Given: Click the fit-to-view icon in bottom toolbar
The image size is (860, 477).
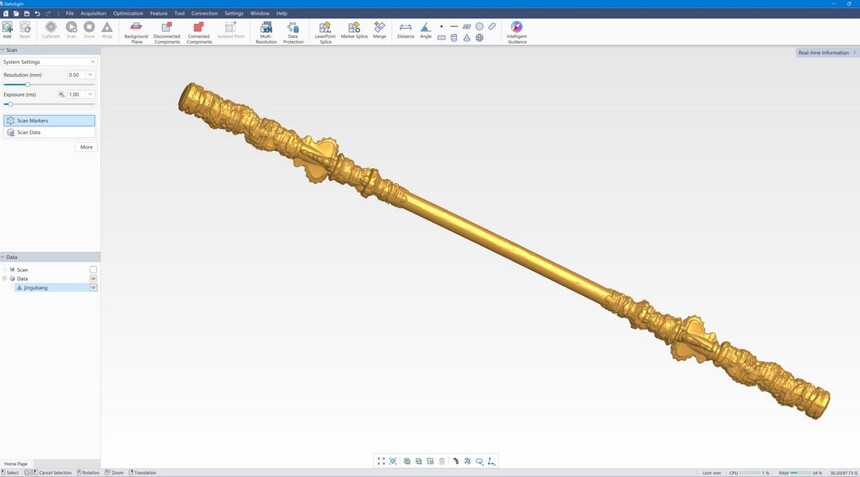Looking at the screenshot, I should pyautogui.click(x=381, y=461).
